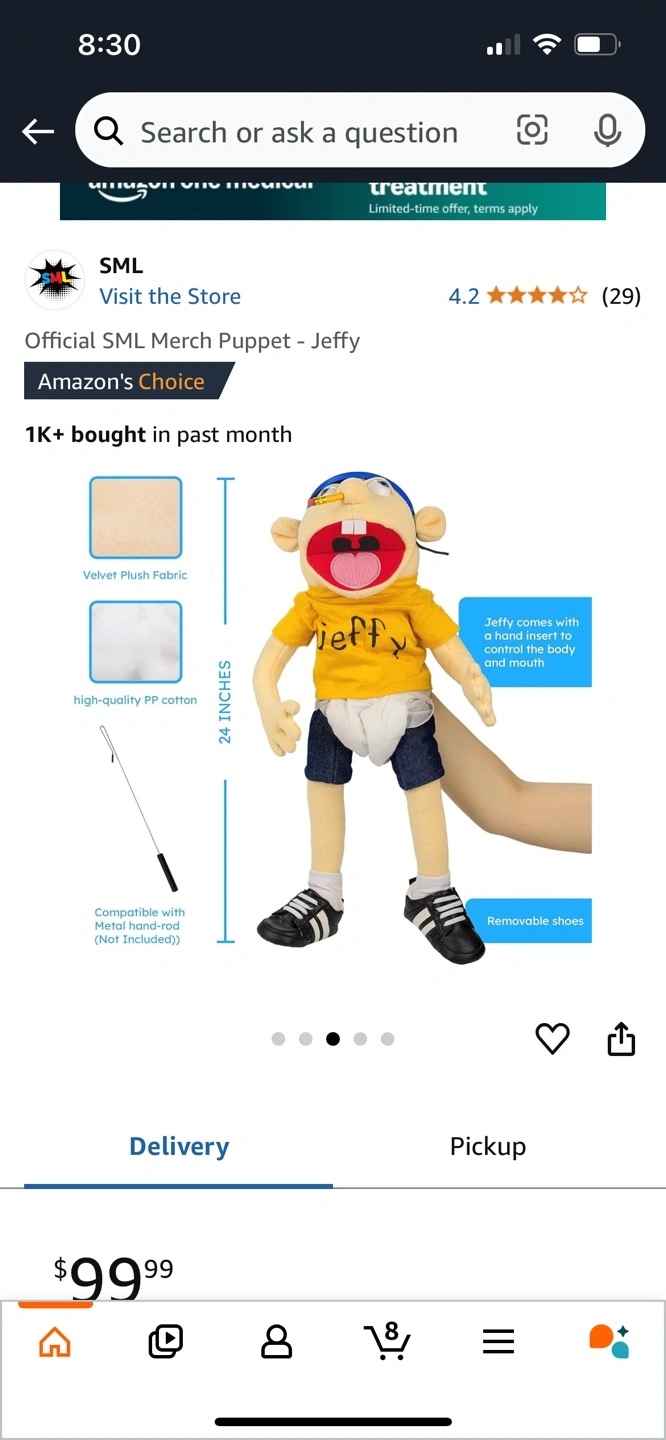Select the first image carousel dot
Screen dimensions: 666x1440
(279, 1039)
